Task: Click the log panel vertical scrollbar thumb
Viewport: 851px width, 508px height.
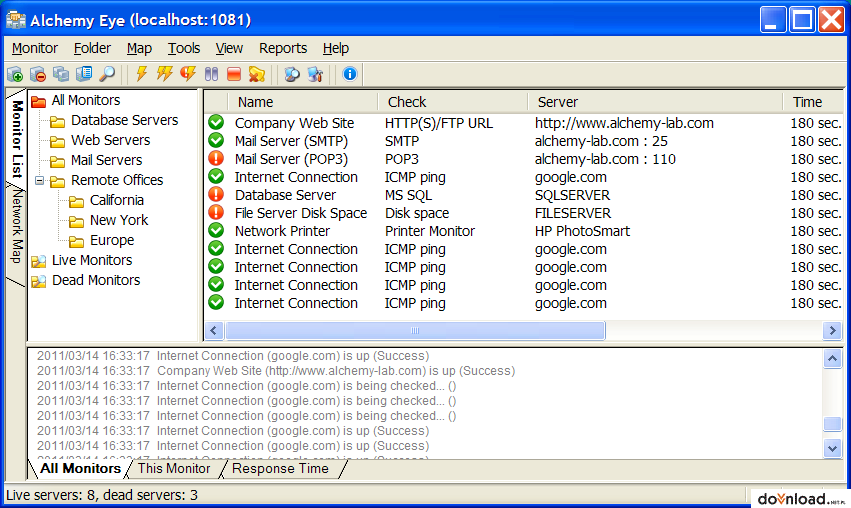Action: pos(833,424)
